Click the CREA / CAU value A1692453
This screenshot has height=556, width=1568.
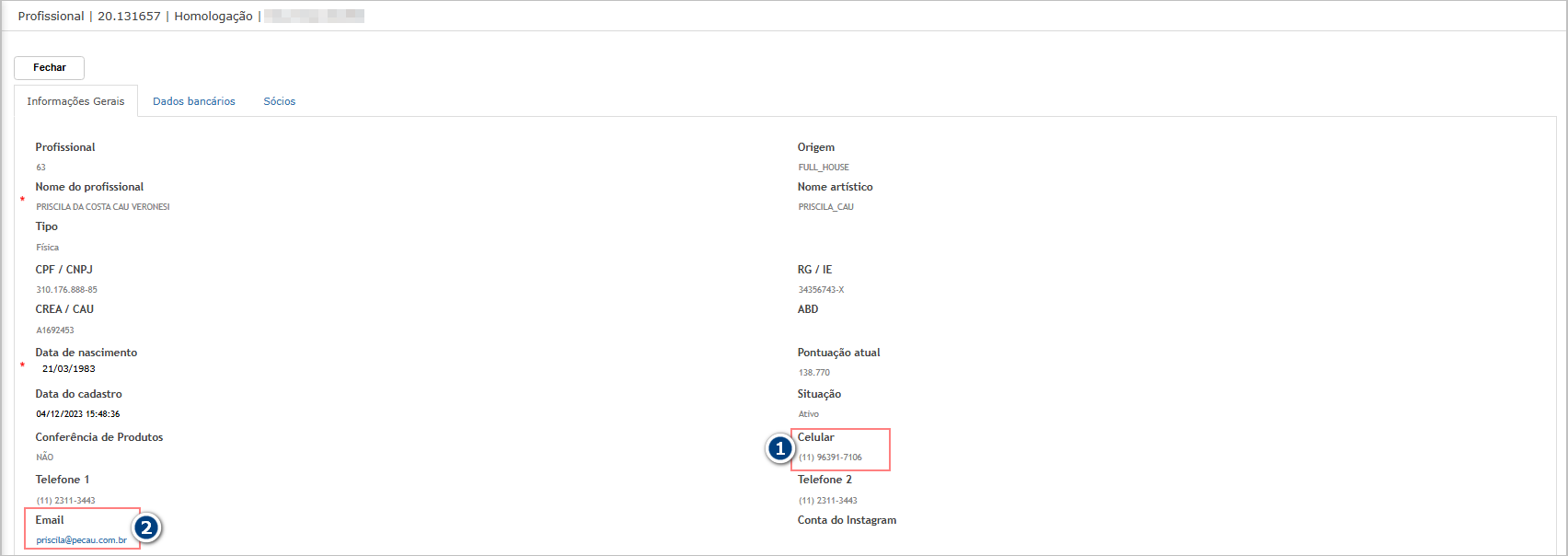click(55, 330)
